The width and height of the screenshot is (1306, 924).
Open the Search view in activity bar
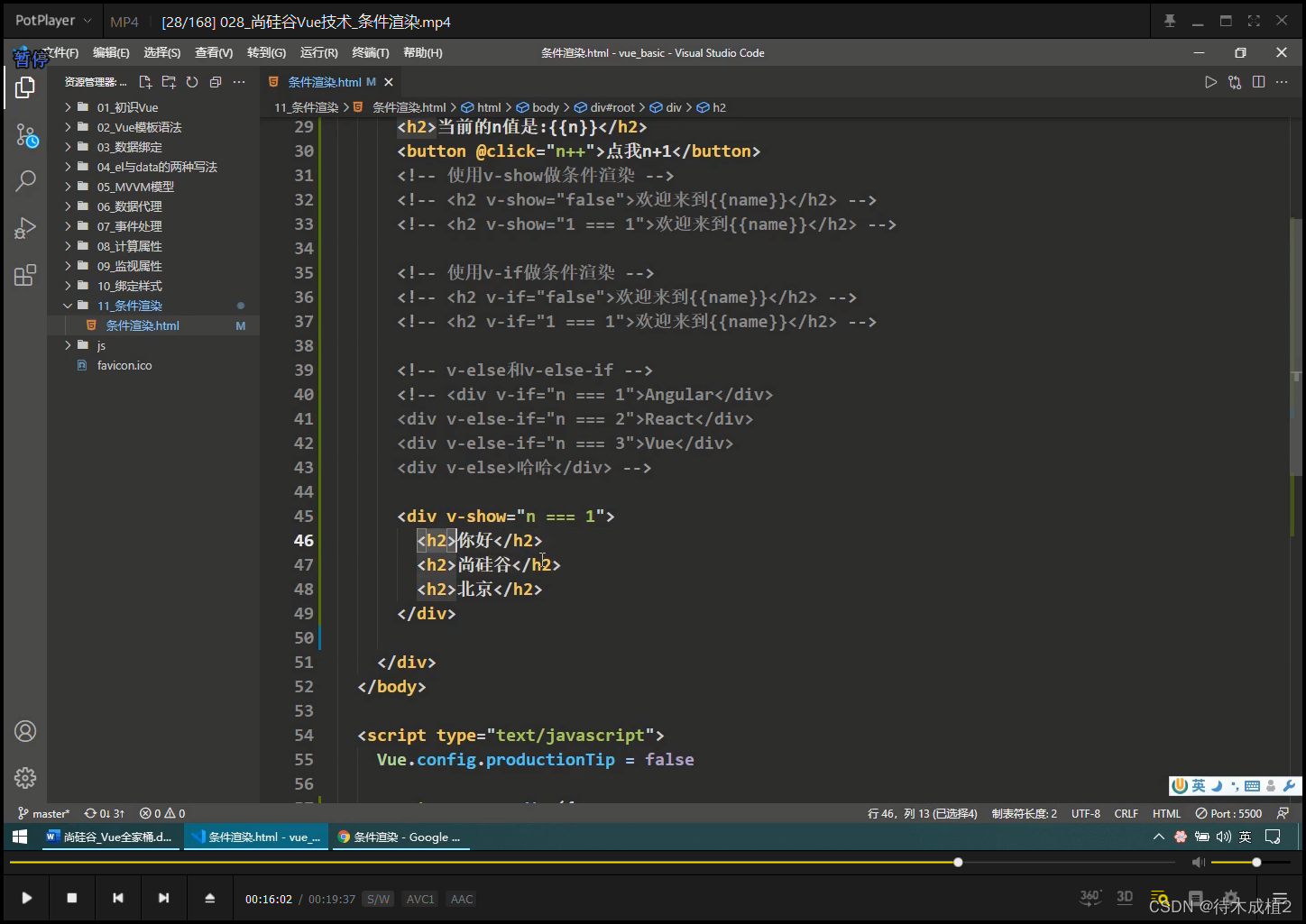[25, 181]
